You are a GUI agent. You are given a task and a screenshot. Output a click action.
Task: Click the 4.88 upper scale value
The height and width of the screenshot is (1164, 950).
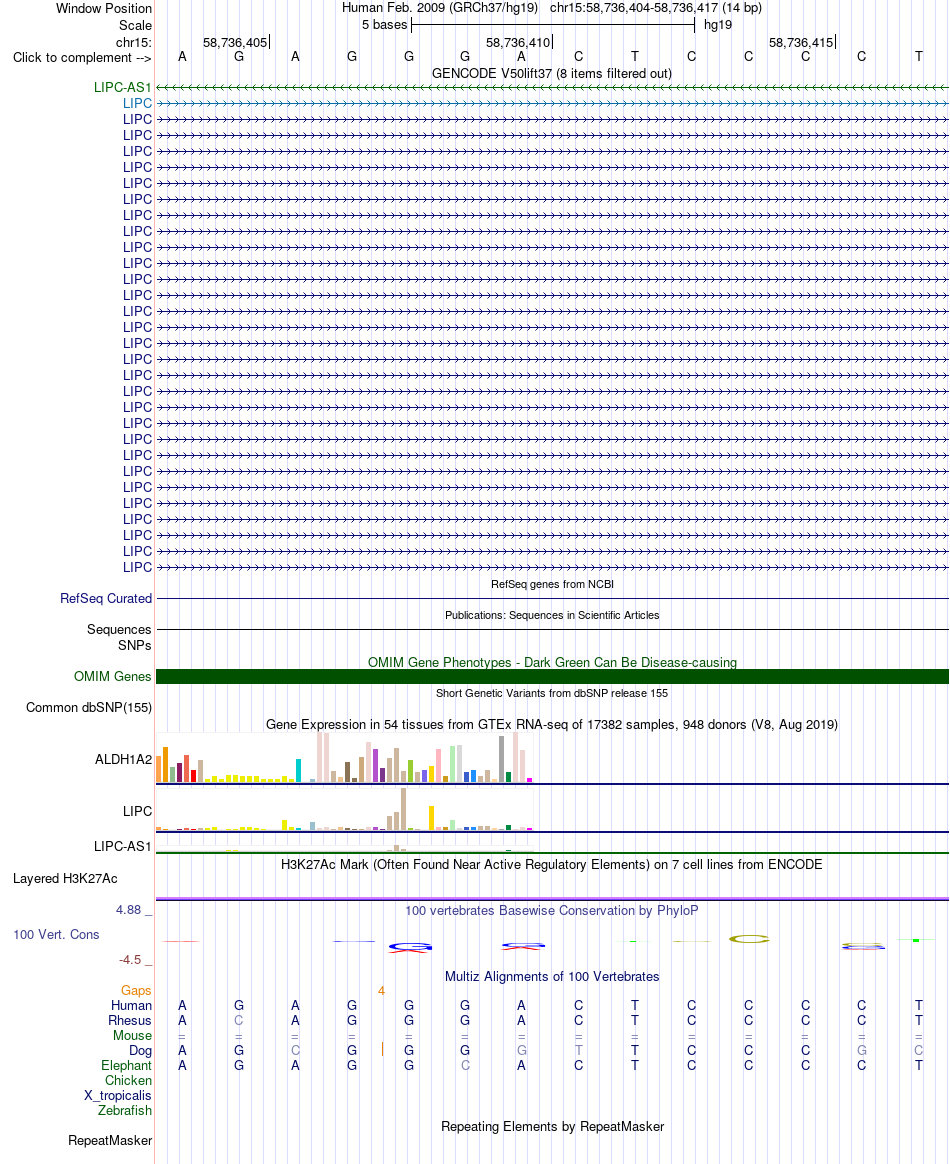(128, 910)
